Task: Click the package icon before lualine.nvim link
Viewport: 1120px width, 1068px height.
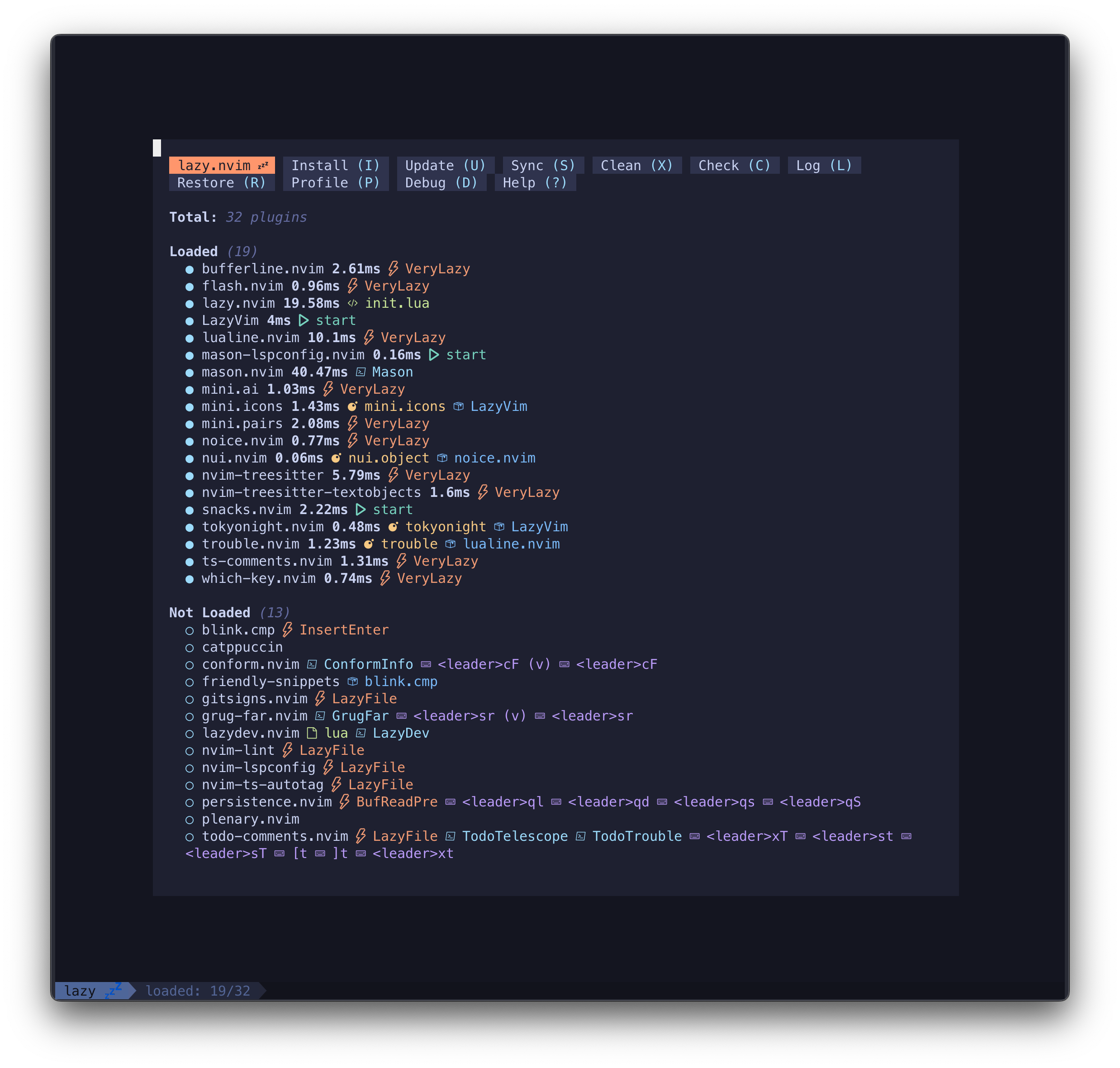Action: click(x=451, y=544)
